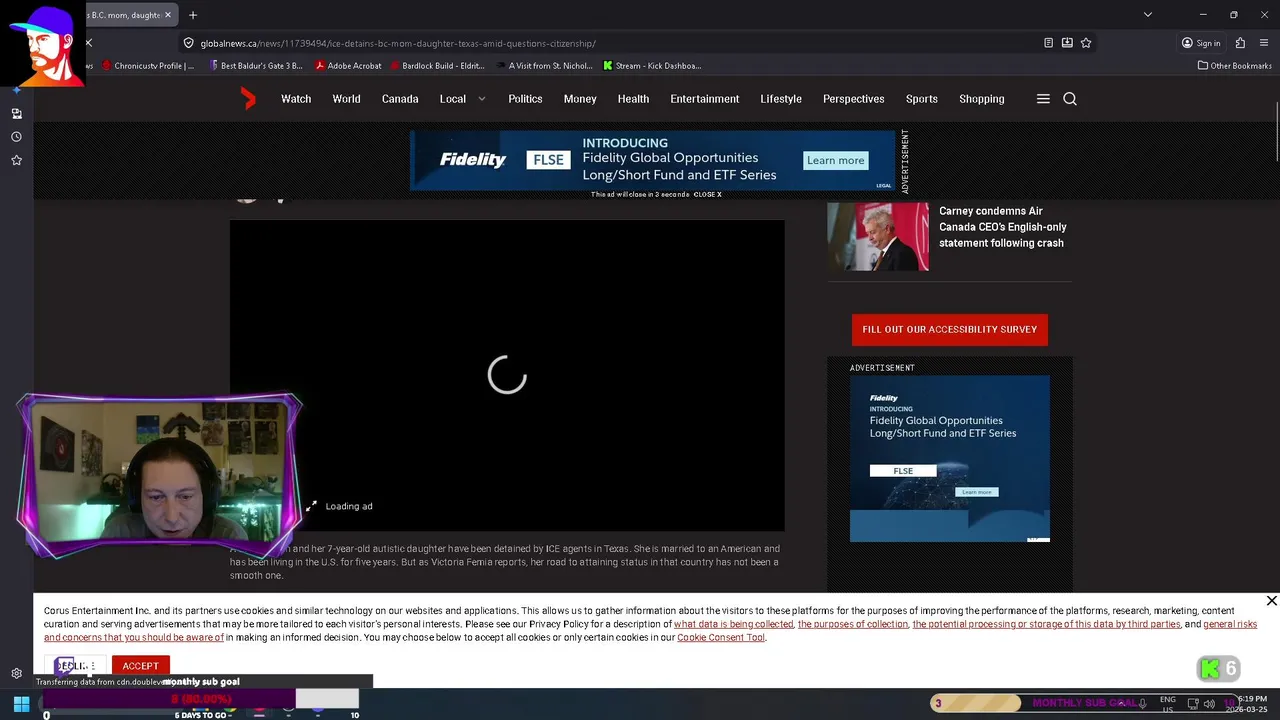This screenshot has width=1280, height=720.
Task: Click the address bar URL field
Action: click(610, 43)
